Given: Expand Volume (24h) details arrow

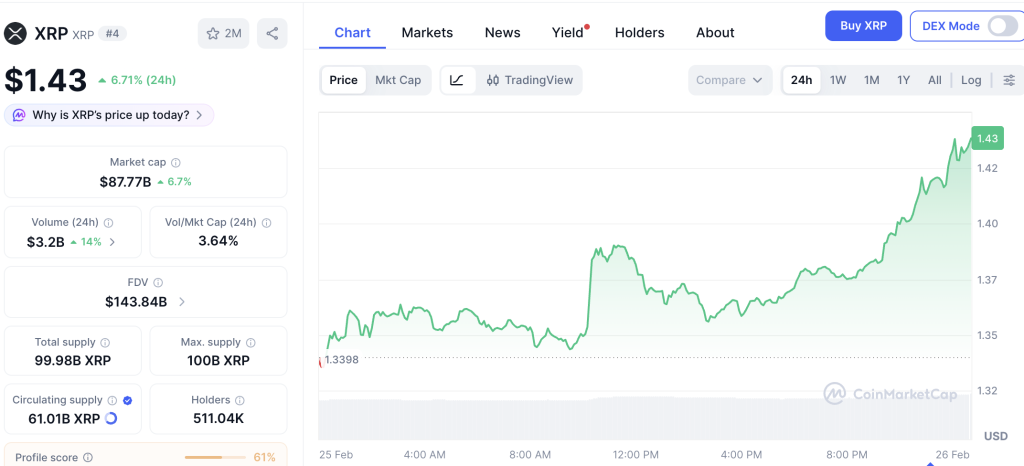Looking at the screenshot, I should (112, 241).
